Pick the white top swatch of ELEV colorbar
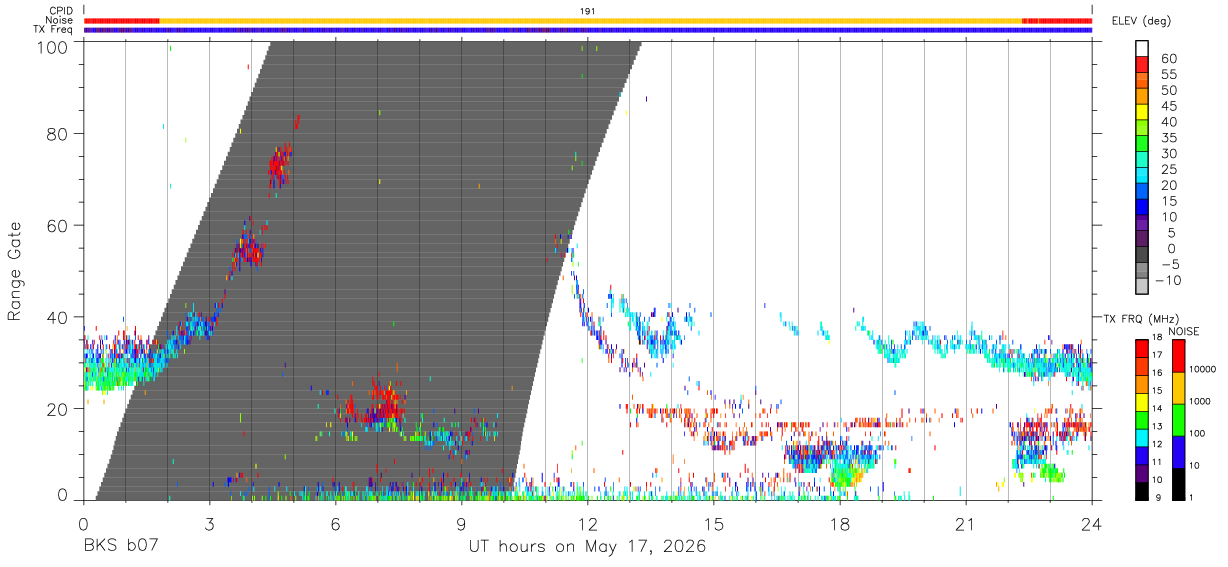The height and width of the screenshot is (567, 1228). [x=1142, y=48]
